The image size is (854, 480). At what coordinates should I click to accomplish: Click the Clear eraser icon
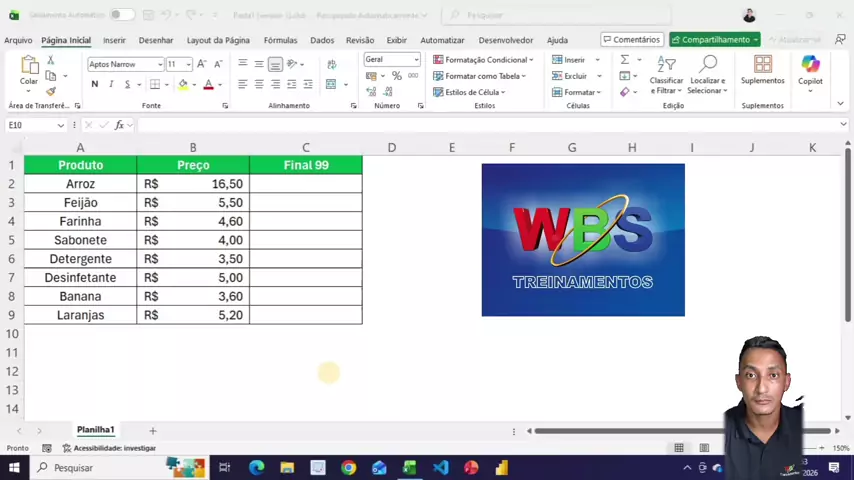click(625, 92)
